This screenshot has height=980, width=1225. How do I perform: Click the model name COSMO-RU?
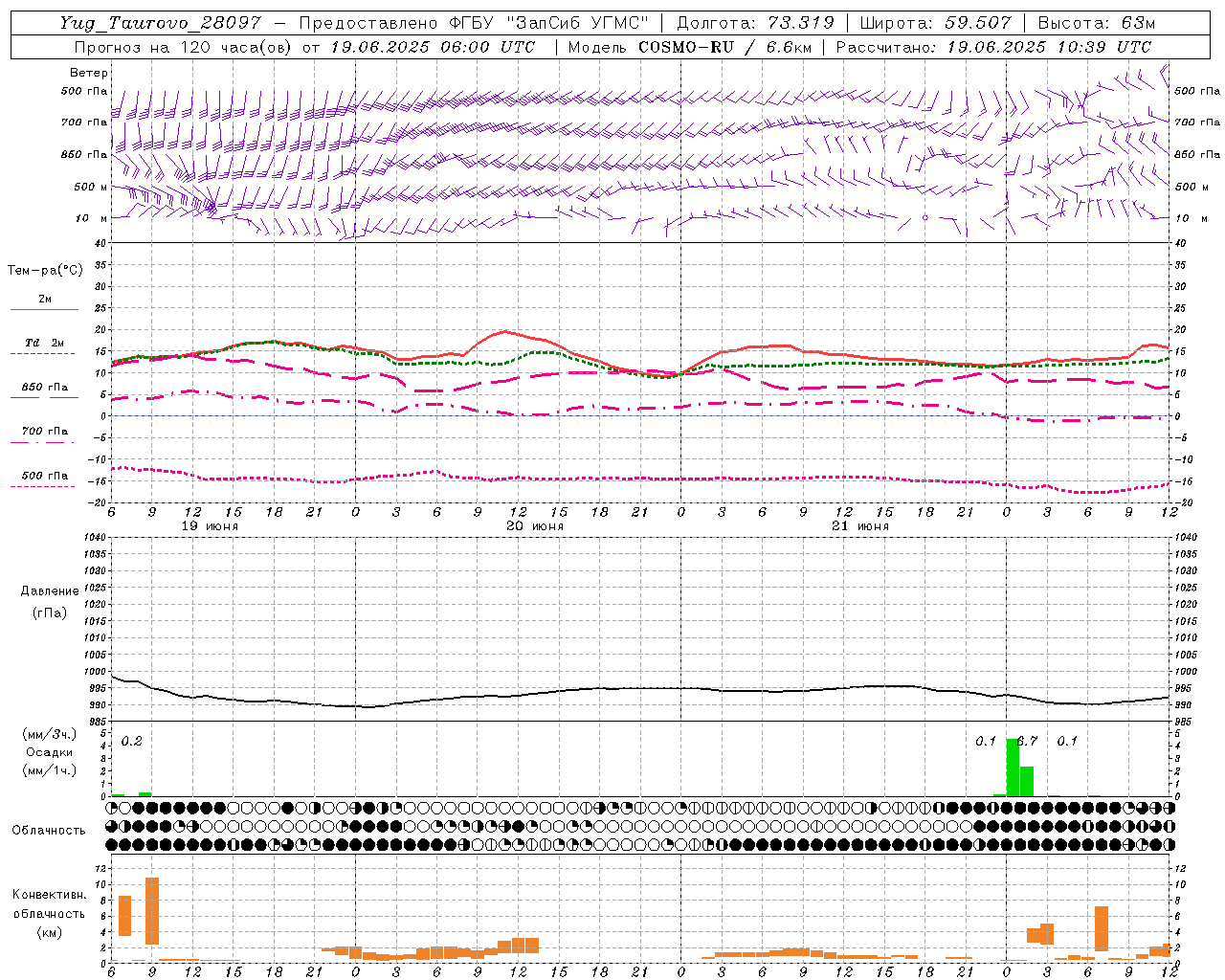pos(686,47)
